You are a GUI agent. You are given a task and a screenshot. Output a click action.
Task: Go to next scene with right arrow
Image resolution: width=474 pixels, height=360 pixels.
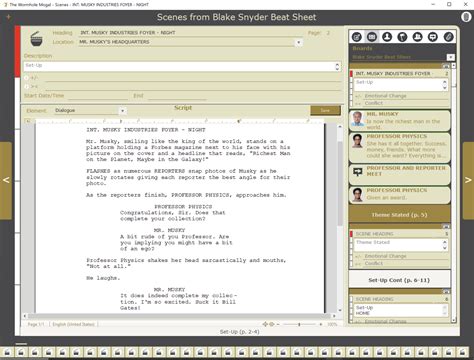click(468, 180)
